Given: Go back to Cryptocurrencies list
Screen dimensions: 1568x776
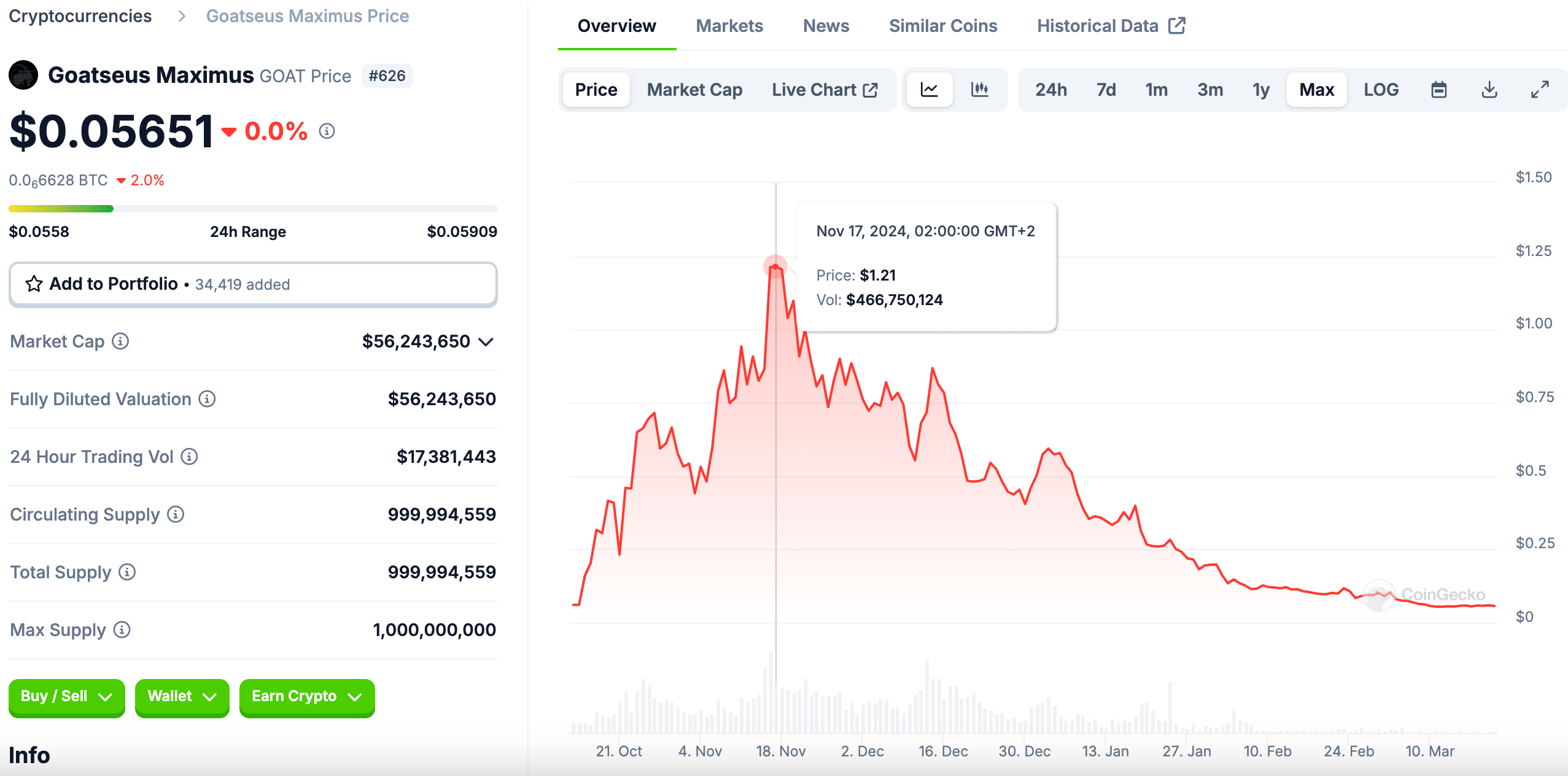Looking at the screenshot, I should point(80,16).
